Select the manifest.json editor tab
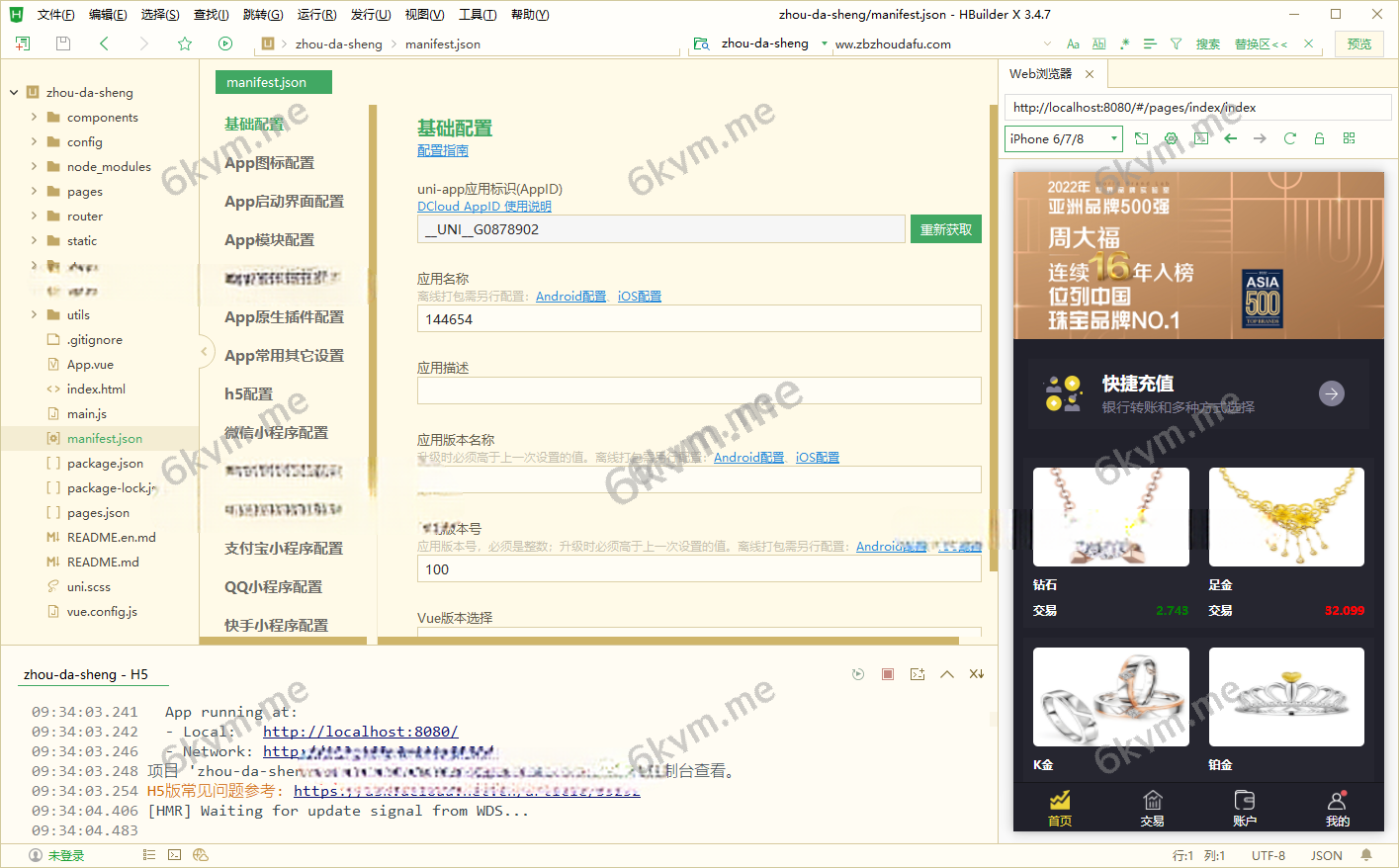Viewport: 1399px width, 868px height. pyautogui.click(x=273, y=82)
